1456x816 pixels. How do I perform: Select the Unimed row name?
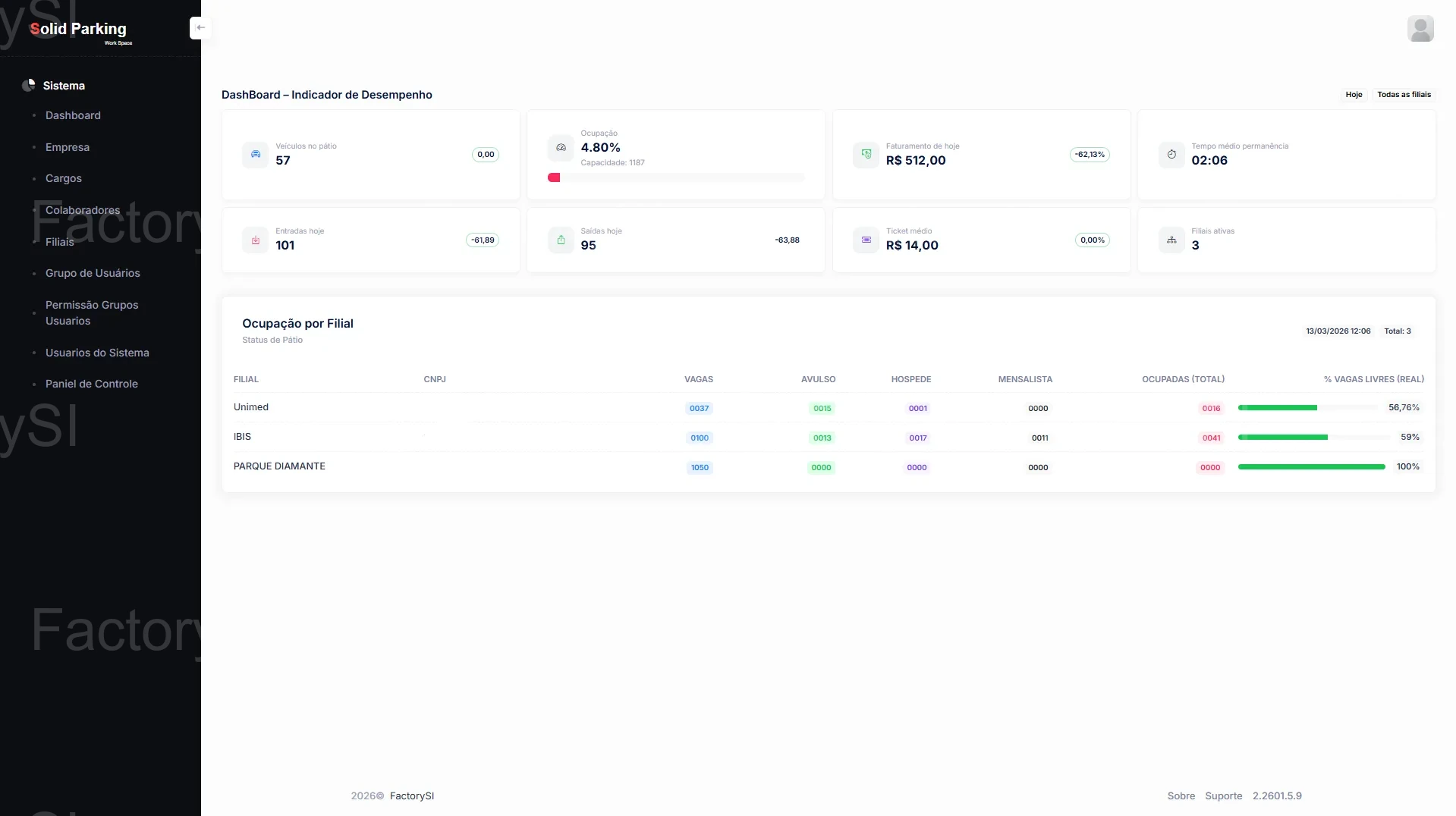(251, 407)
